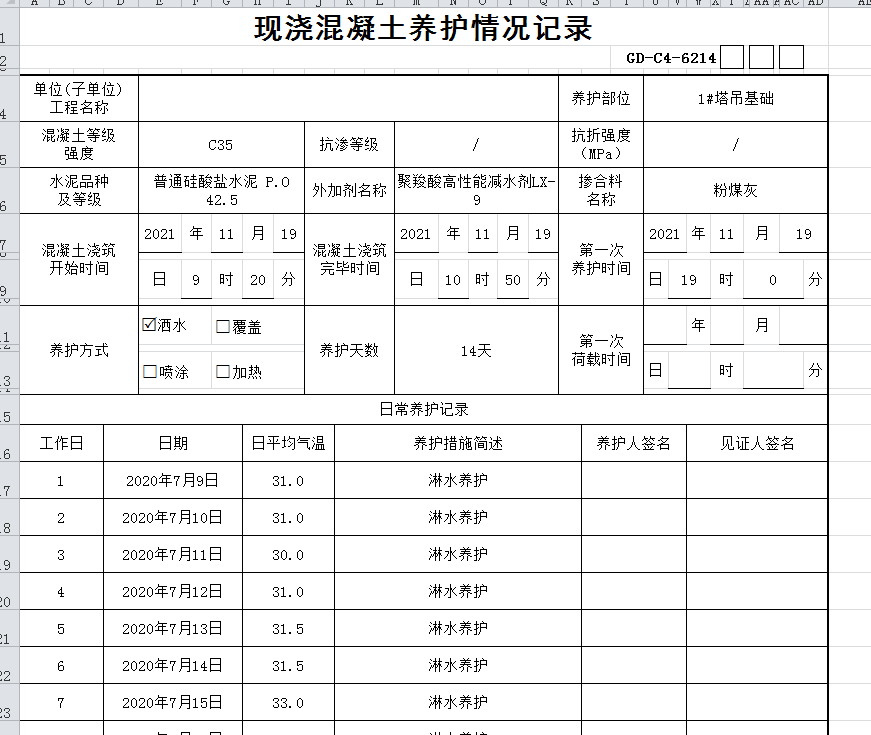Image resolution: width=871 pixels, height=735 pixels.
Task: Click the 1#塔吊基础 cell
Action: coord(735,98)
